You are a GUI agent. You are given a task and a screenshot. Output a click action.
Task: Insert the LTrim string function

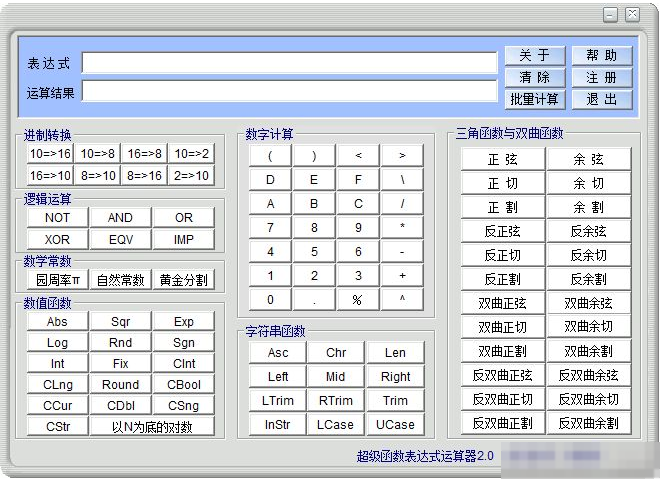pyautogui.click(x=278, y=401)
